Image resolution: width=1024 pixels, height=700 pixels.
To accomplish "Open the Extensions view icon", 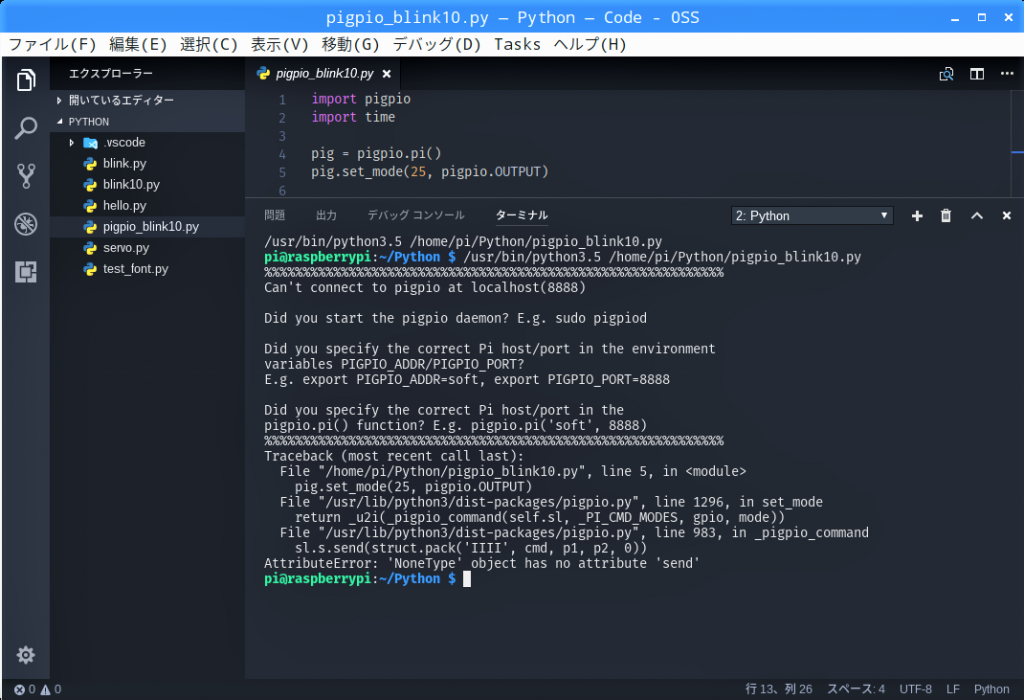I will [x=25, y=272].
